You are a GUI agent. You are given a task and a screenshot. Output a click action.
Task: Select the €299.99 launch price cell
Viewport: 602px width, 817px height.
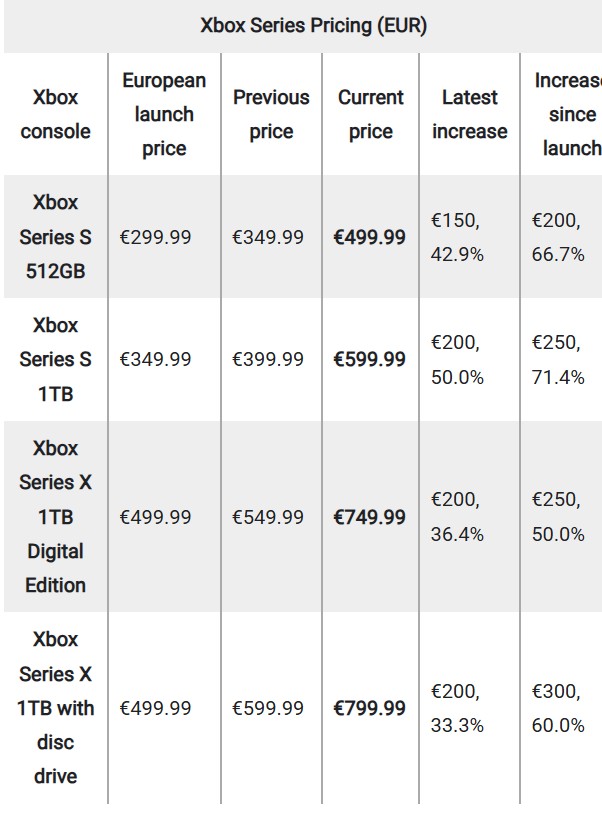[155, 237]
